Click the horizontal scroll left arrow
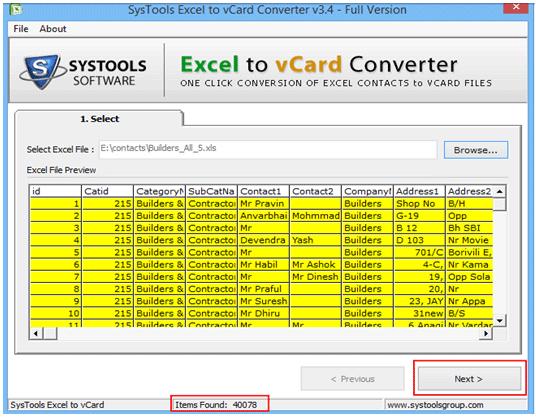536x417 pixels. point(36,333)
